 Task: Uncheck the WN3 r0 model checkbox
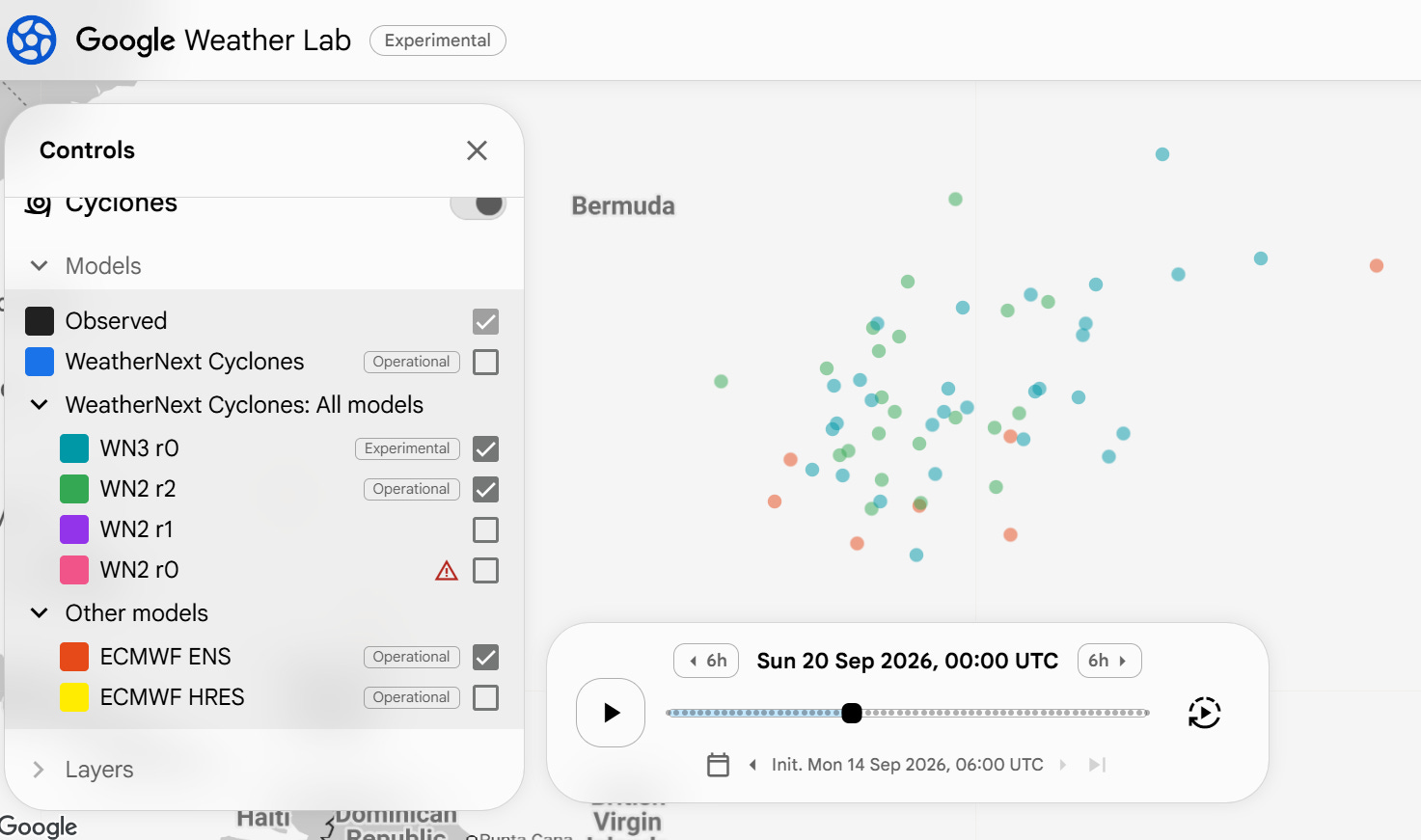(x=486, y=448)
